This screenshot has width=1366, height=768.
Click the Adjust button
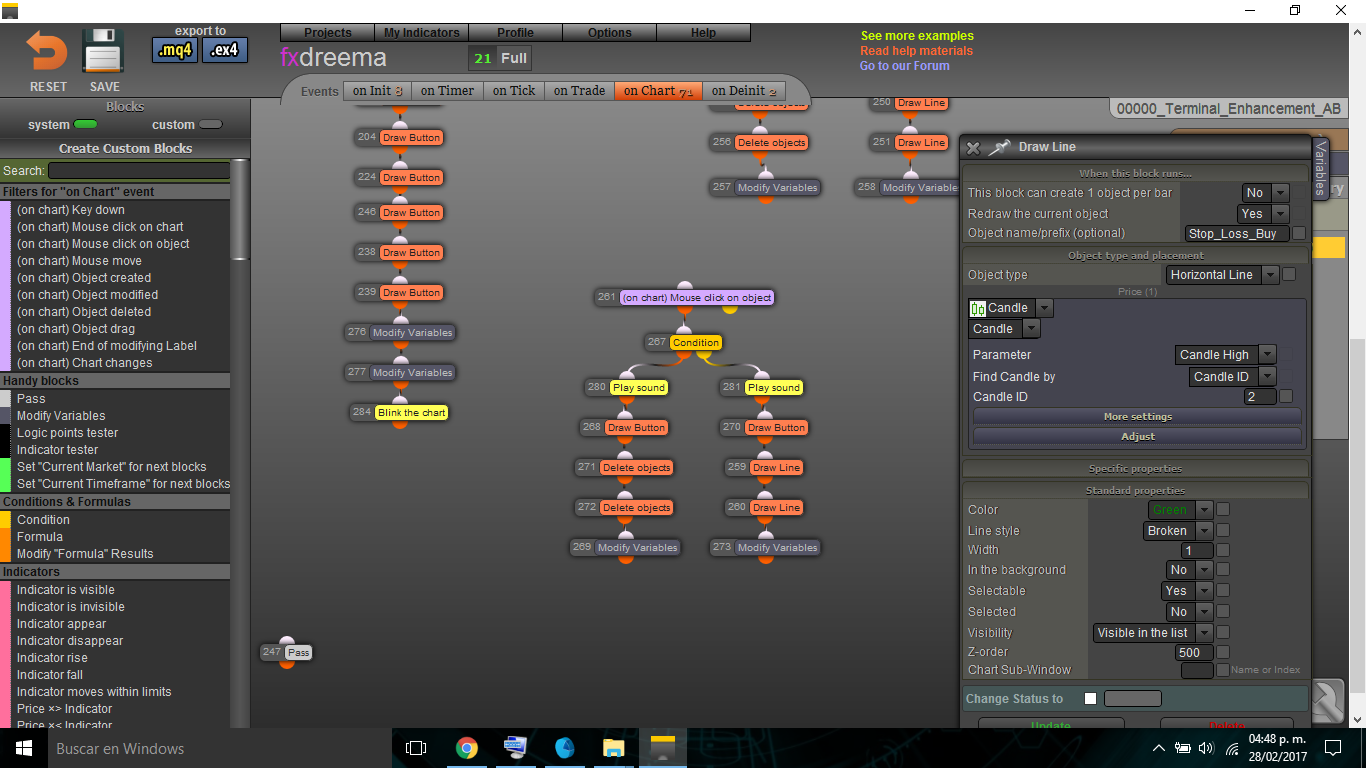click(x=1137, y=436)
